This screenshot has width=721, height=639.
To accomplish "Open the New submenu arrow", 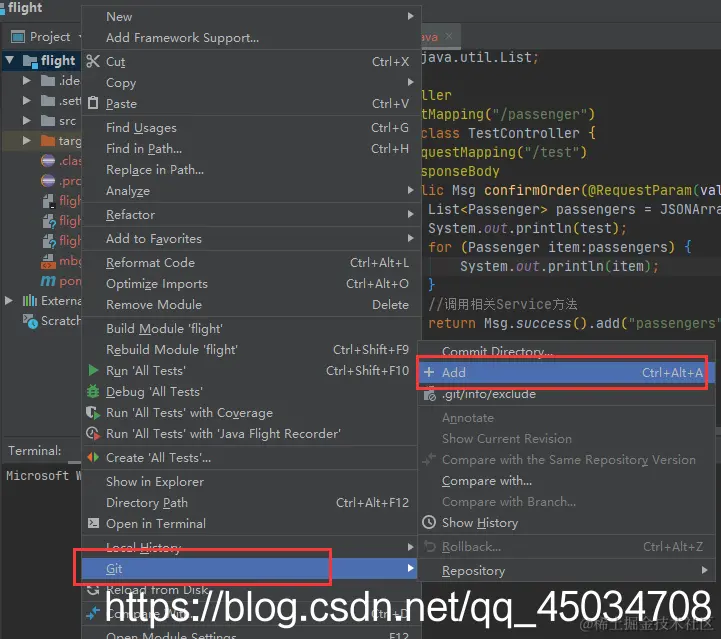I will (x=411, y=16).
